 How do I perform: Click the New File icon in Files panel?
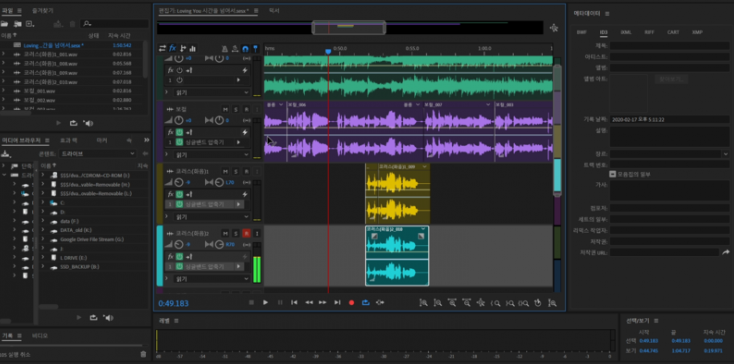(30, 24)
